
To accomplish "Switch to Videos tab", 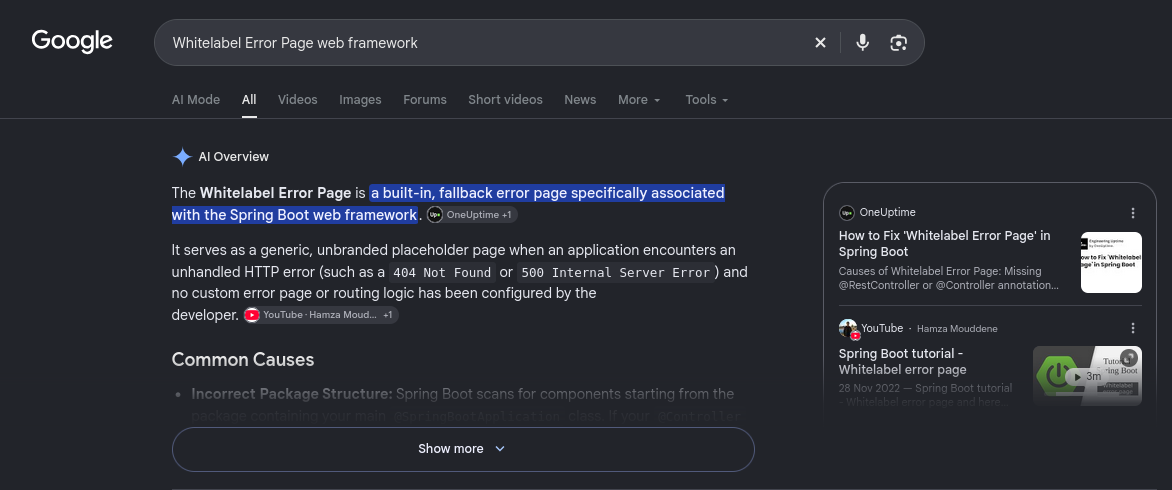I will click(297, 99).
